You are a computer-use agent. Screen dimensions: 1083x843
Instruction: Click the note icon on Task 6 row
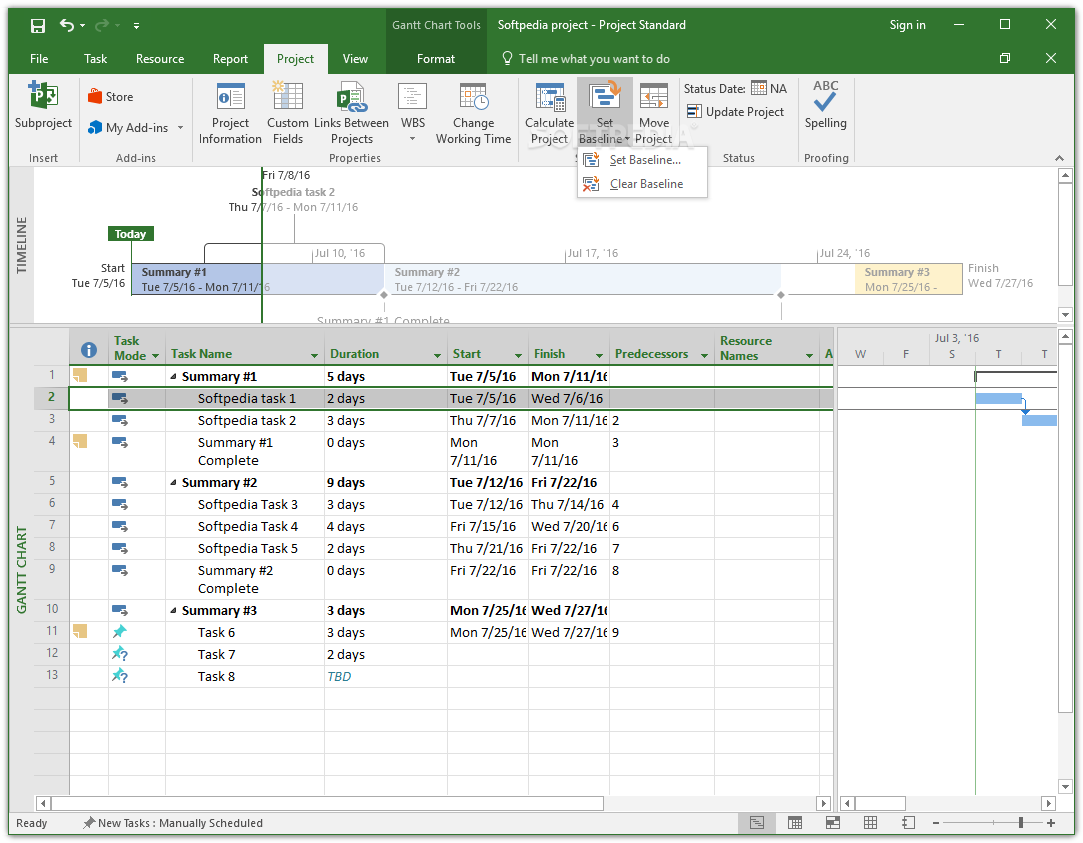click(80, 631)
